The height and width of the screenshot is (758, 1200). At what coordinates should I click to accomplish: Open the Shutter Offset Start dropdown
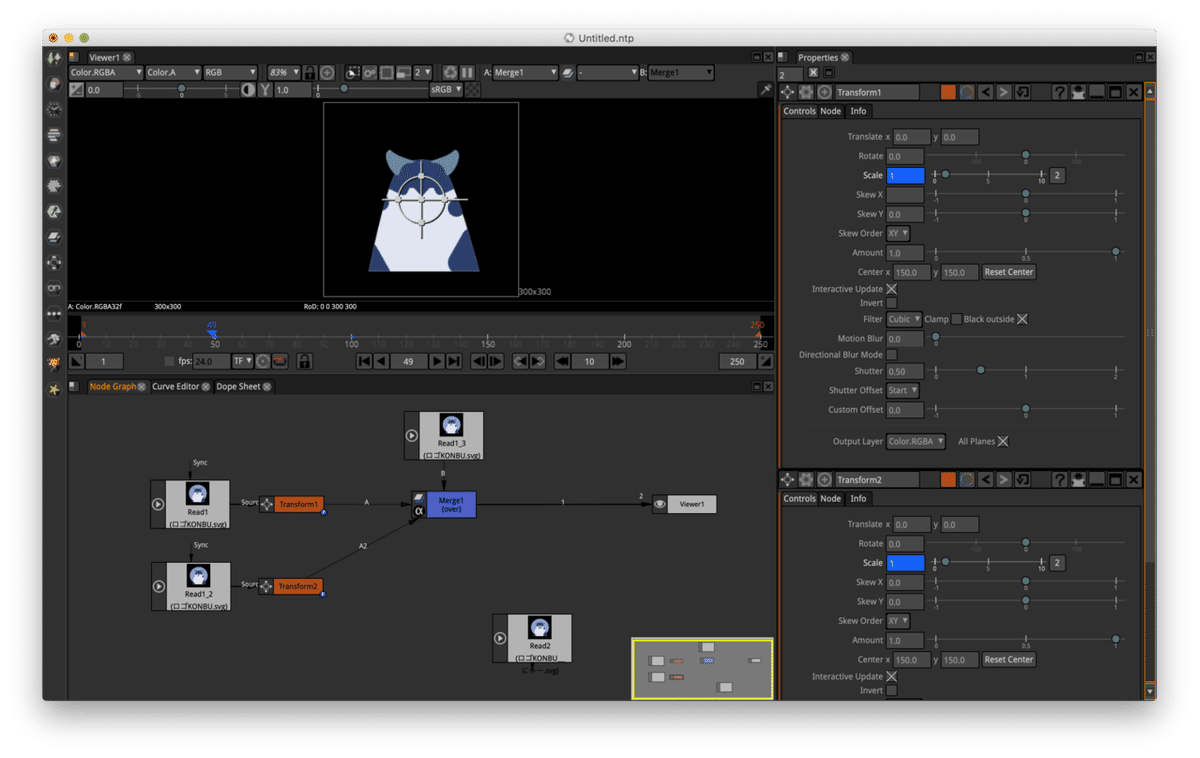point(902,390)
